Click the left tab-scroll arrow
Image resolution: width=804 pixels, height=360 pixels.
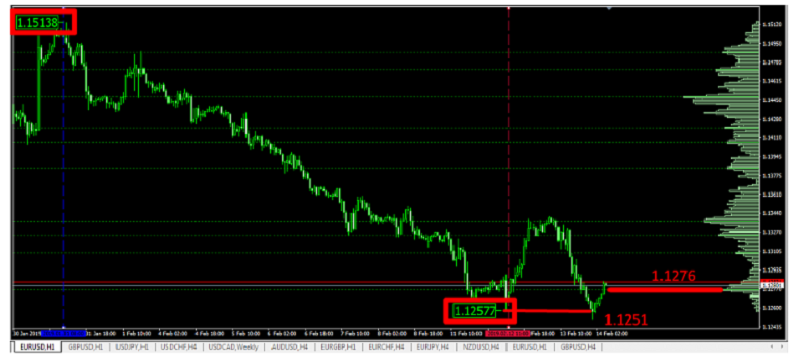(x=772, y=347)
